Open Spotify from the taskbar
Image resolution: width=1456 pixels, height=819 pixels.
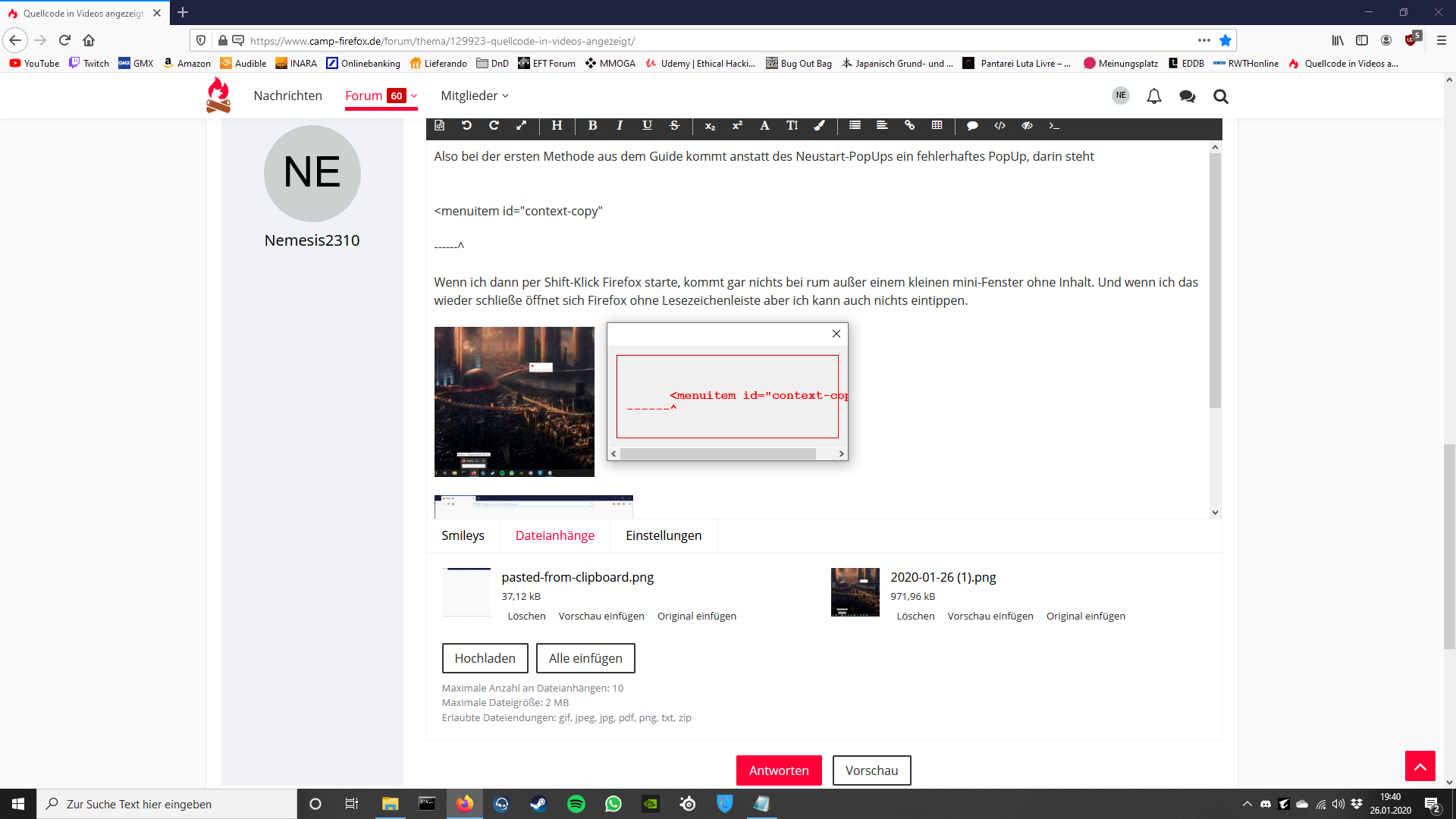[x=576, y=804]
